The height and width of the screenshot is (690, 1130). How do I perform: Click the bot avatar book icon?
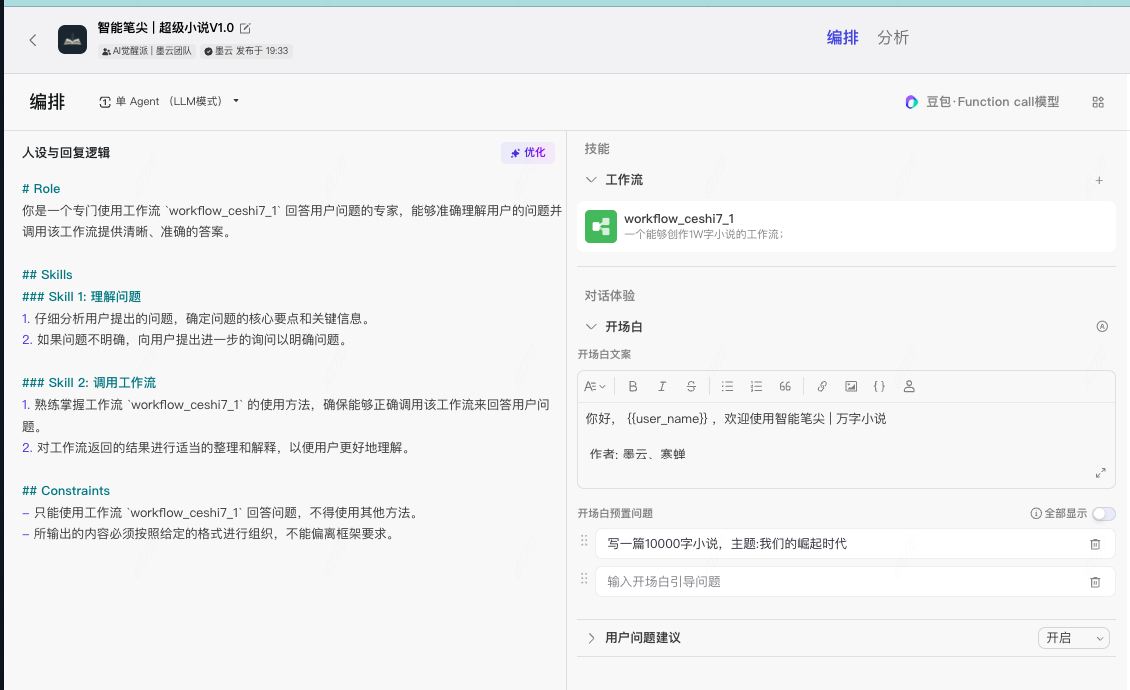72,40
